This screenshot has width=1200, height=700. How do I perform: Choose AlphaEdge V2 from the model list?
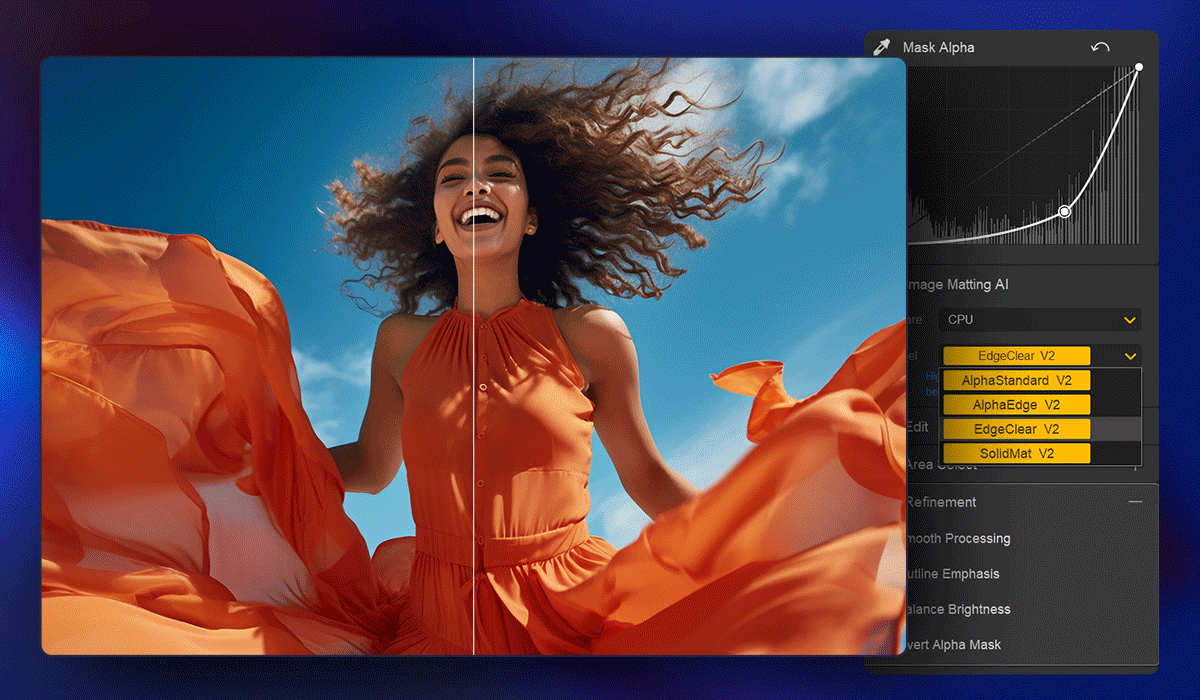(x=1016, y=405)
